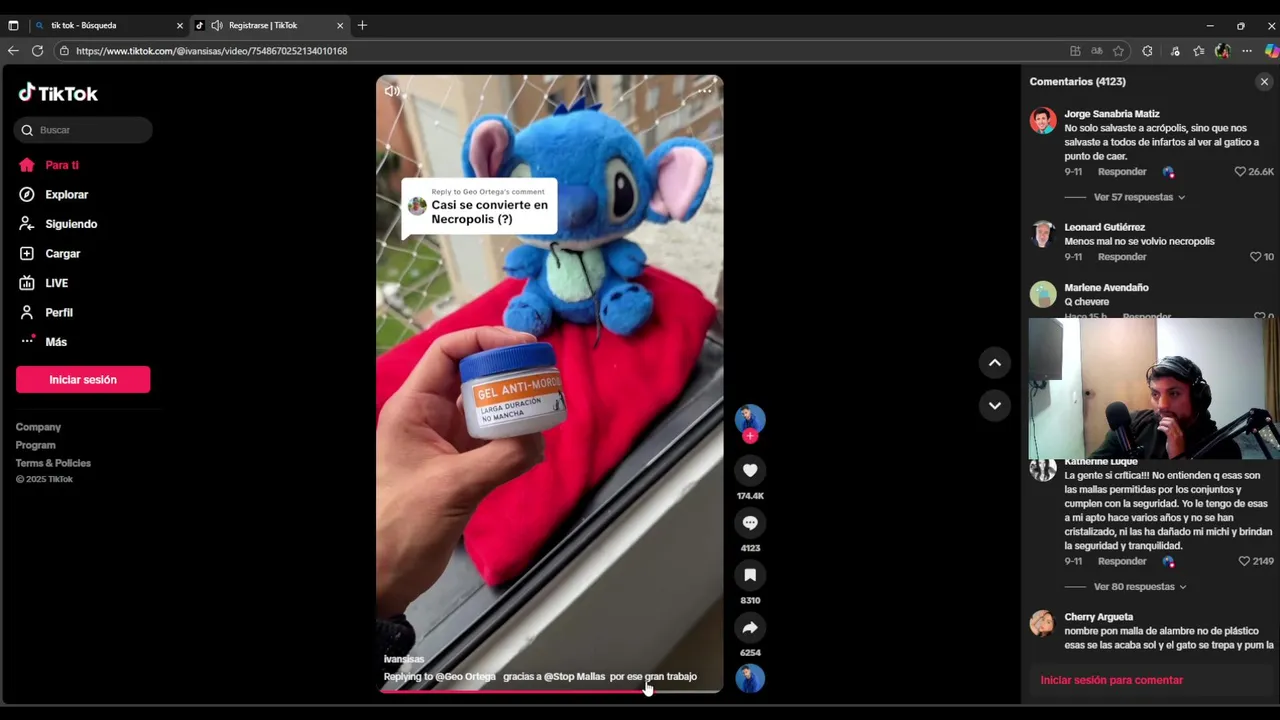Click the Buscar search field
The width and height of the screenshot is (1280, 720).
tap(84, 130)
